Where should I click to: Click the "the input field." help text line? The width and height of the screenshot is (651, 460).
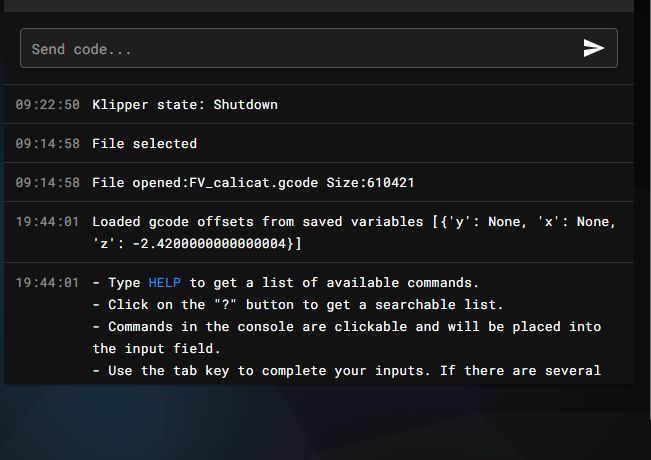click(x=156, y=349)
